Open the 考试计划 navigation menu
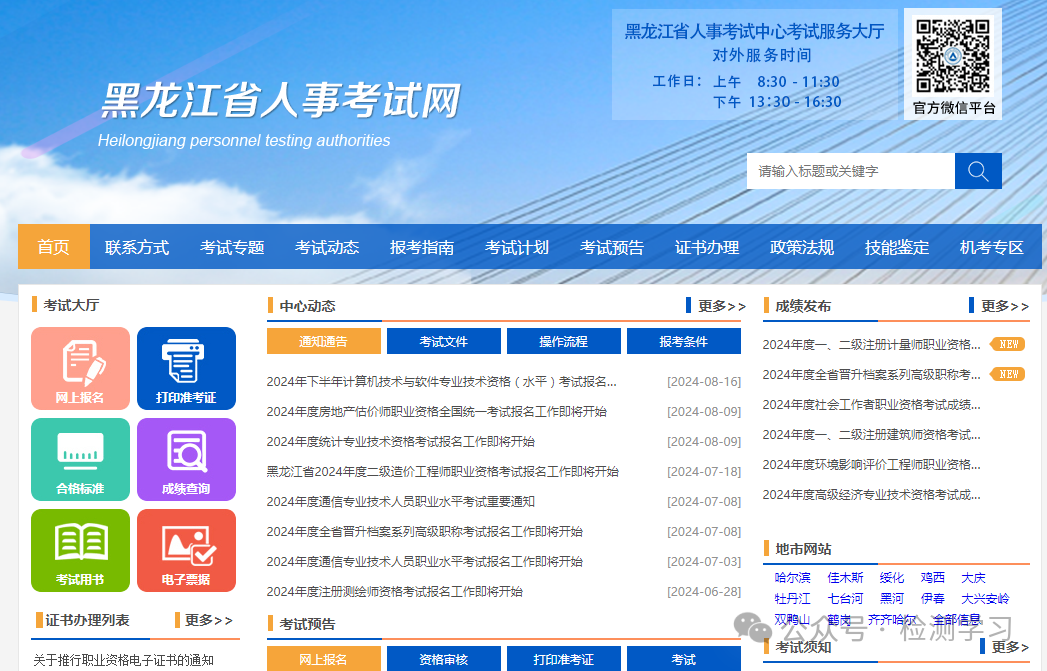Image resolution: width=1047 pixels, height=671 pixels. click(516, 247)
